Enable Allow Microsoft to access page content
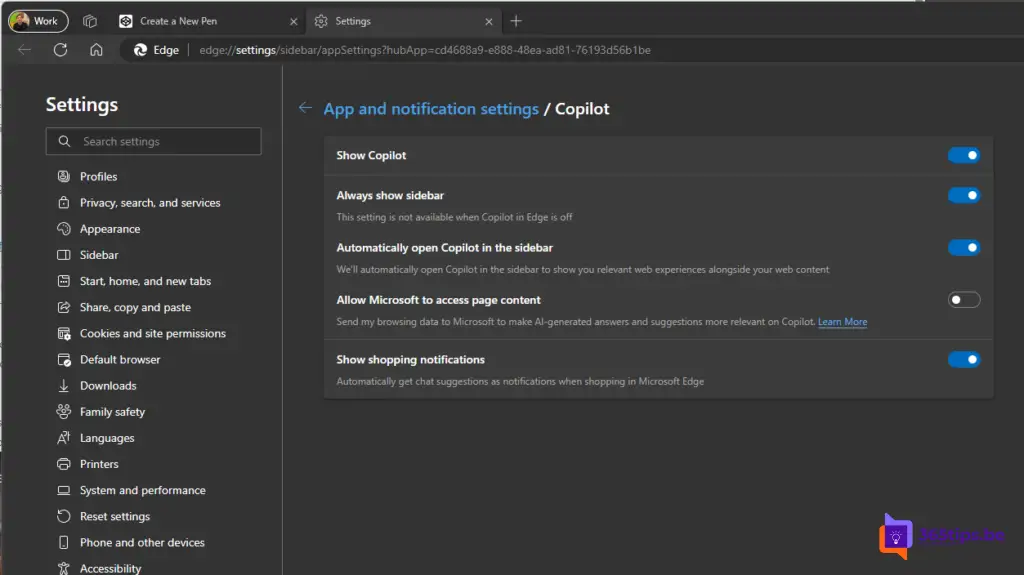This screenshot has width=1024, height=575. 963,300
